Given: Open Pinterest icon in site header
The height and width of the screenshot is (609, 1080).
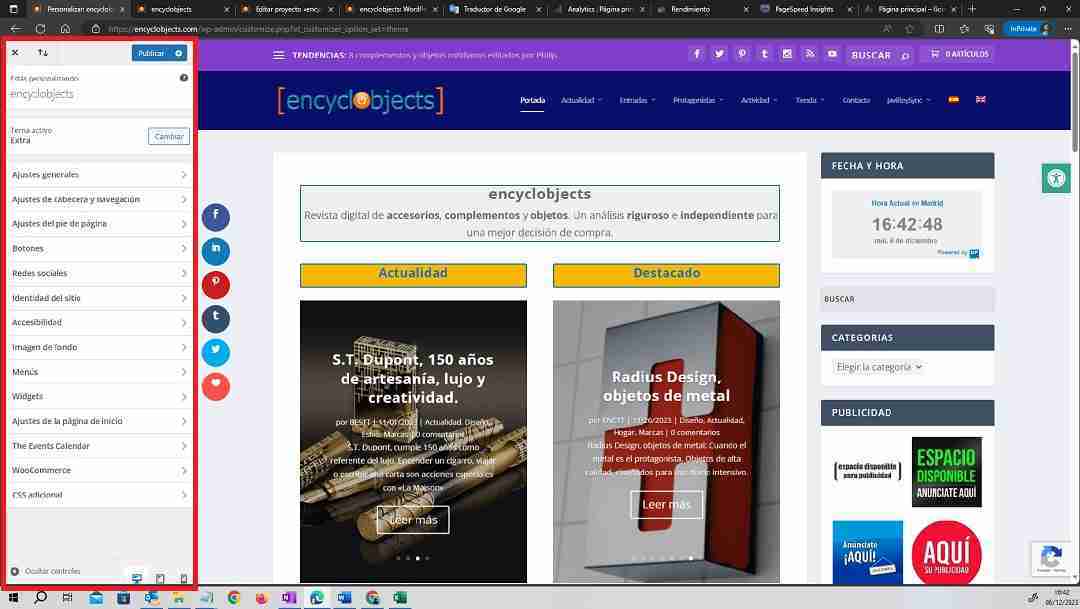Looking at the screenshot, I should click(742, 54).
